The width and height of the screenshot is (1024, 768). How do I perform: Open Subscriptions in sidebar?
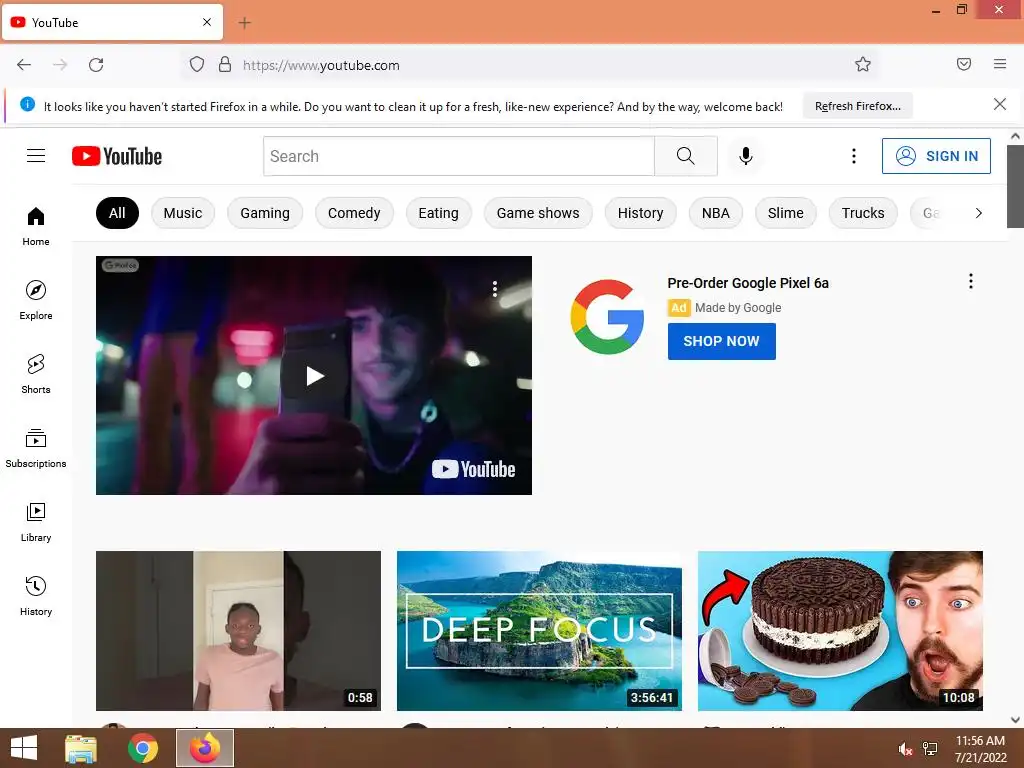pos(36,448)
